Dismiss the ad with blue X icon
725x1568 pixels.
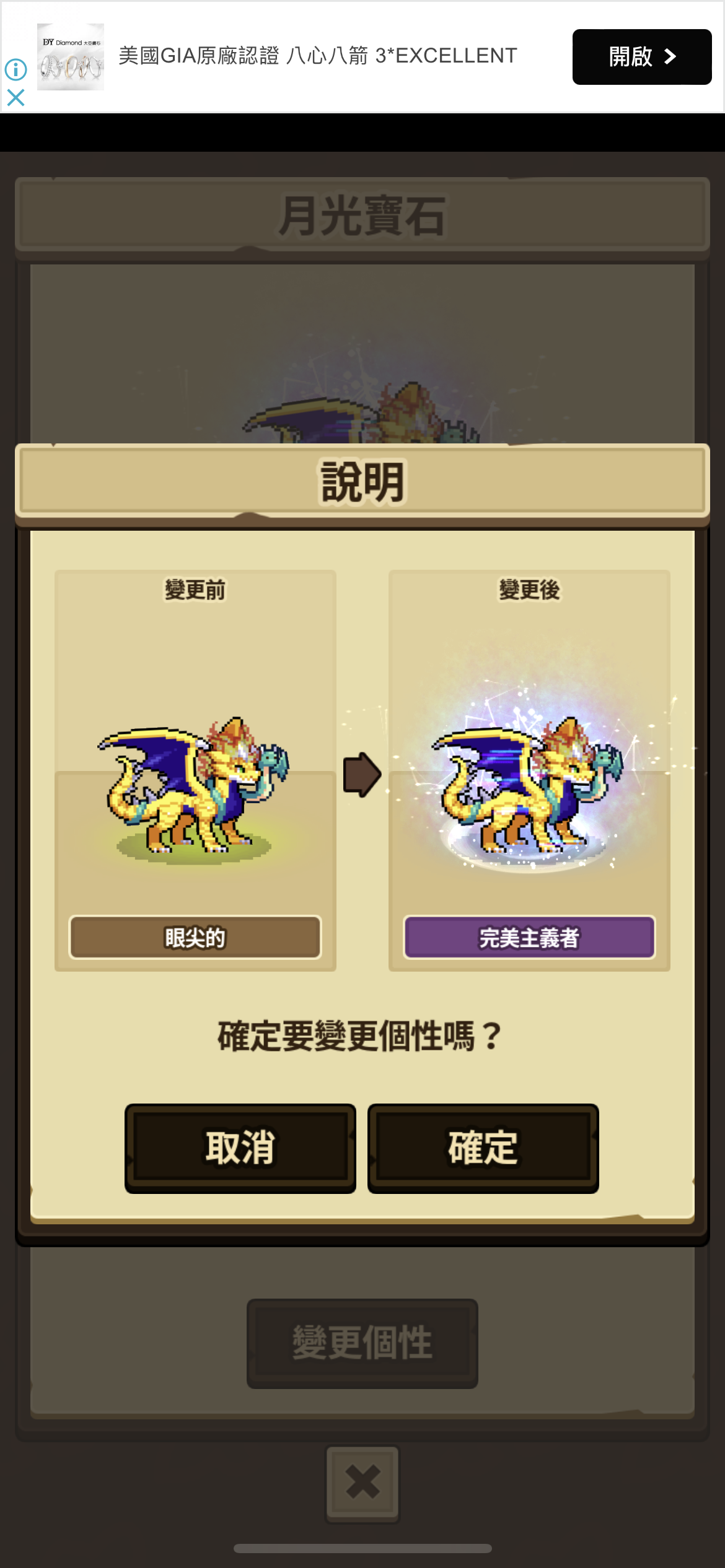[15, 97]
